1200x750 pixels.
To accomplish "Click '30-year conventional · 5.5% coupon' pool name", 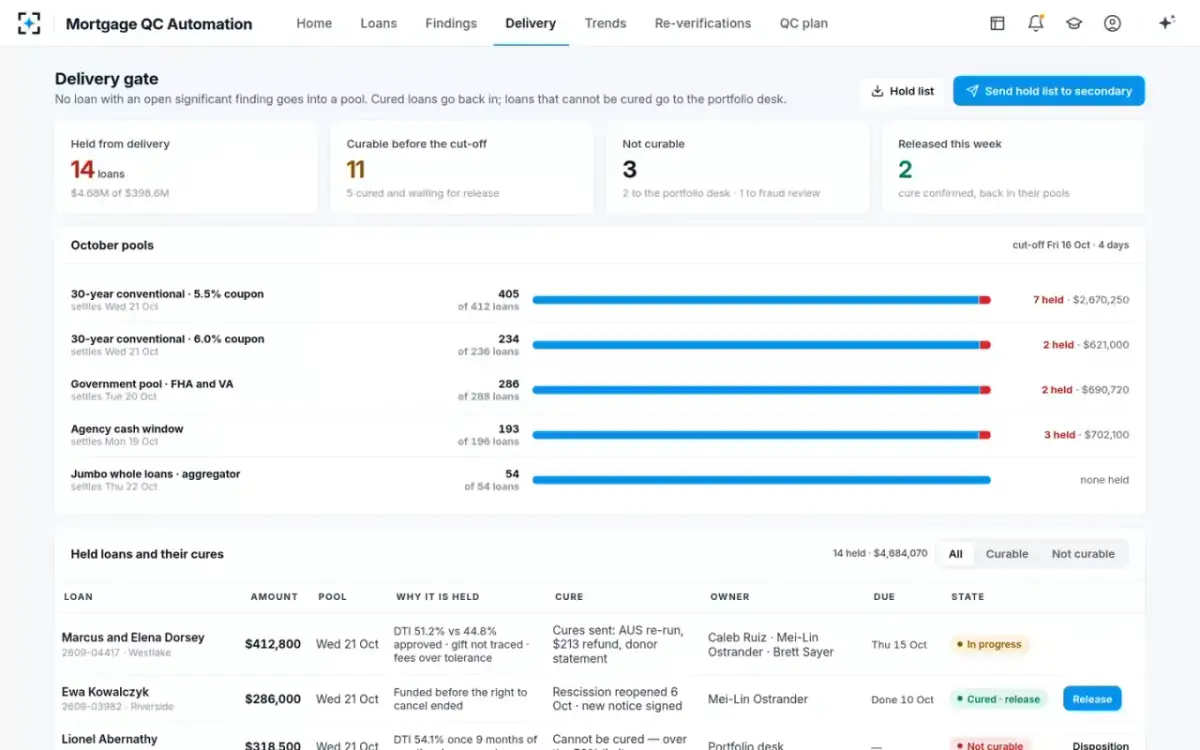I will pos(167,294).
